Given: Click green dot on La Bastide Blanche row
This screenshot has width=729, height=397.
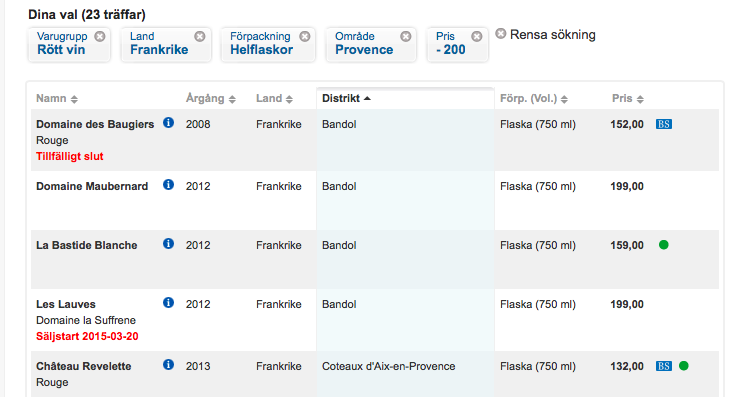Looking at the screenshot, I should [664, 245].
